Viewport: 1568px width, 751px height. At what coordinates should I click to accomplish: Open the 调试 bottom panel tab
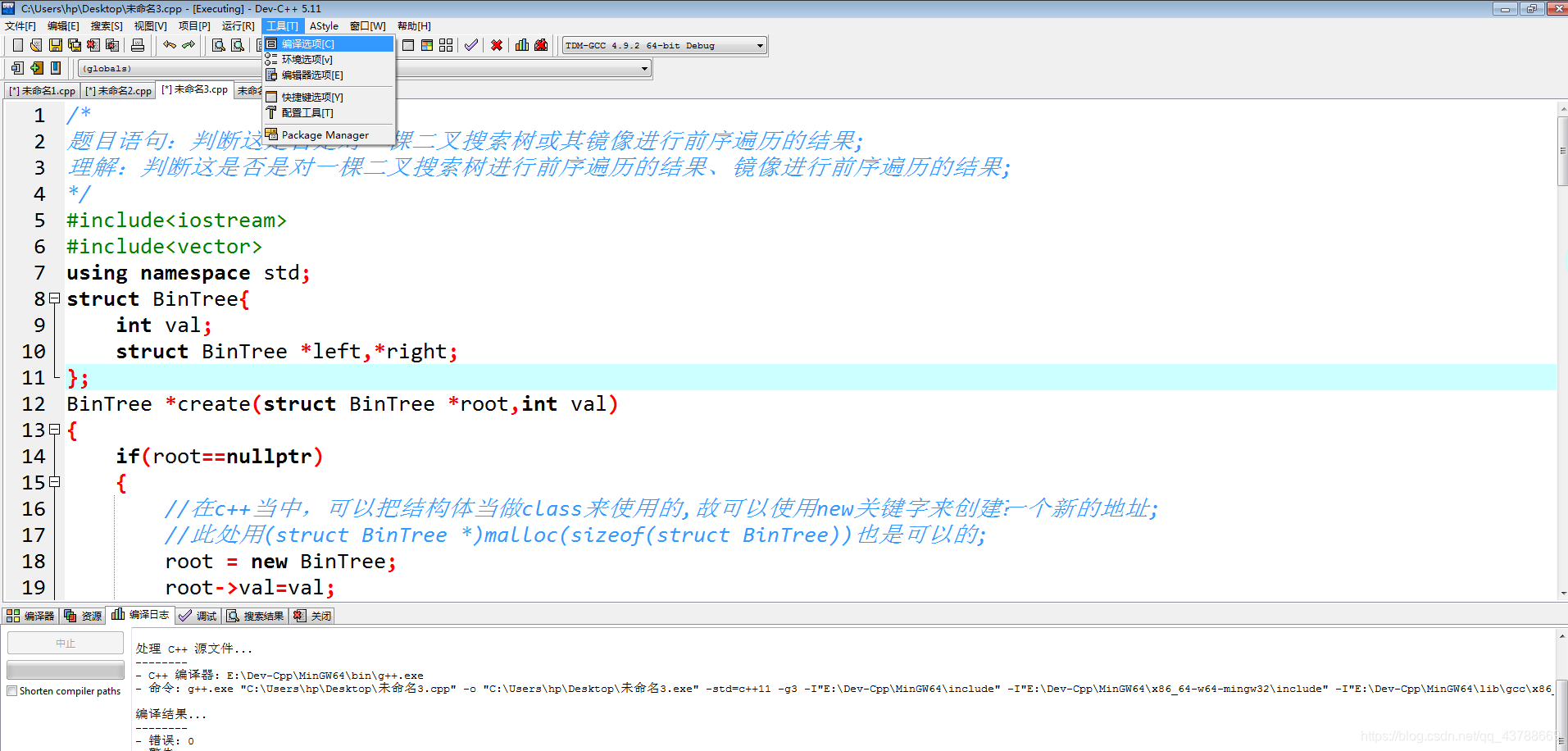click(198, 616)
